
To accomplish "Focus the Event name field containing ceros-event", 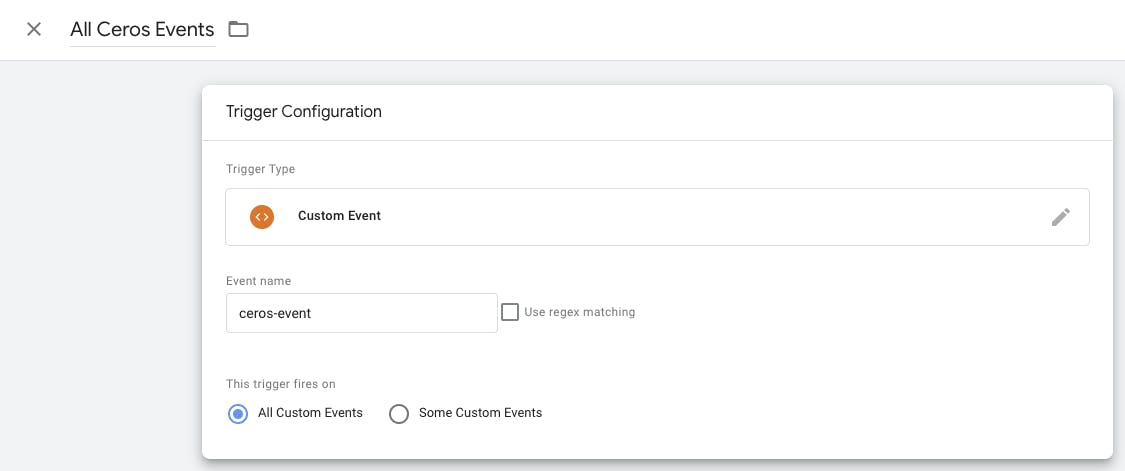I will 361,313.
